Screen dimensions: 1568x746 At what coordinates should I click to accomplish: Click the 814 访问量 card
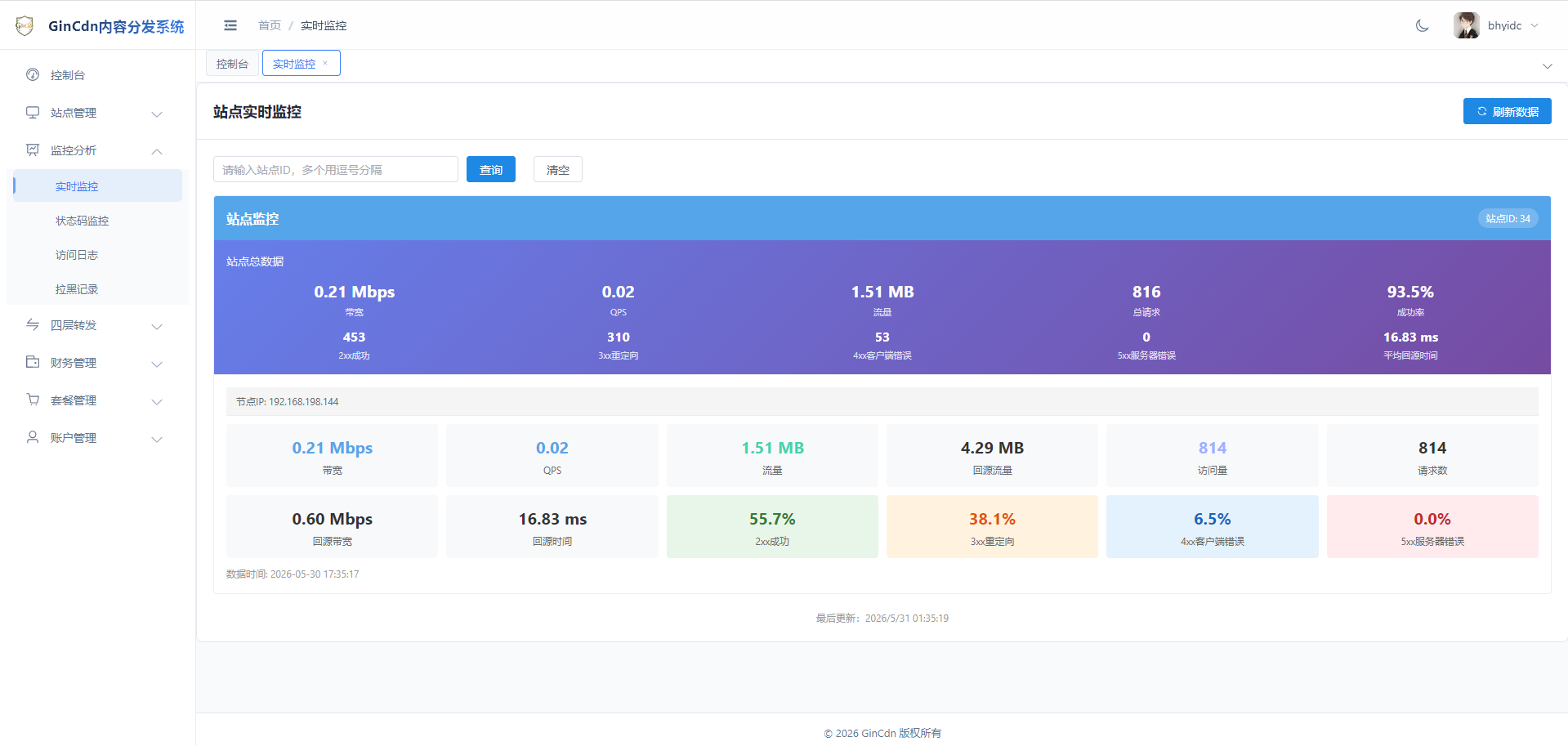click(x=1213, y=456)
